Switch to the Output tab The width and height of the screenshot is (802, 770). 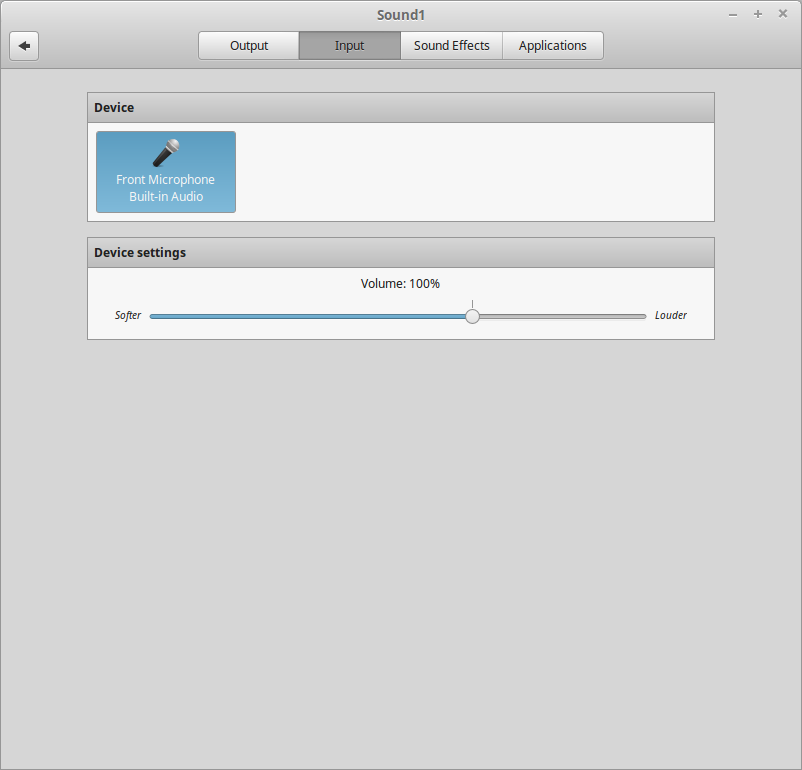pos(249,46)
